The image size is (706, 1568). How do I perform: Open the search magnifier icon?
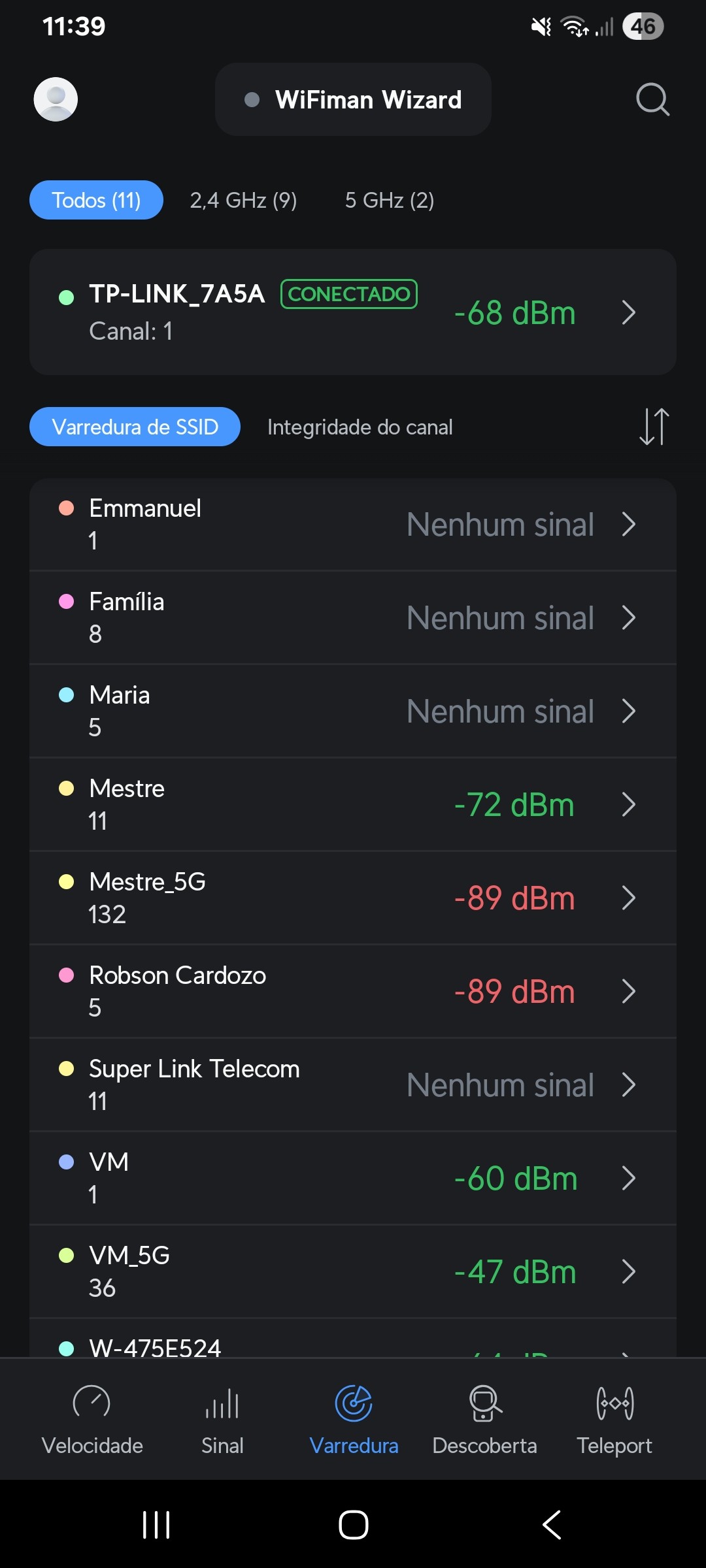pos(652,99)
